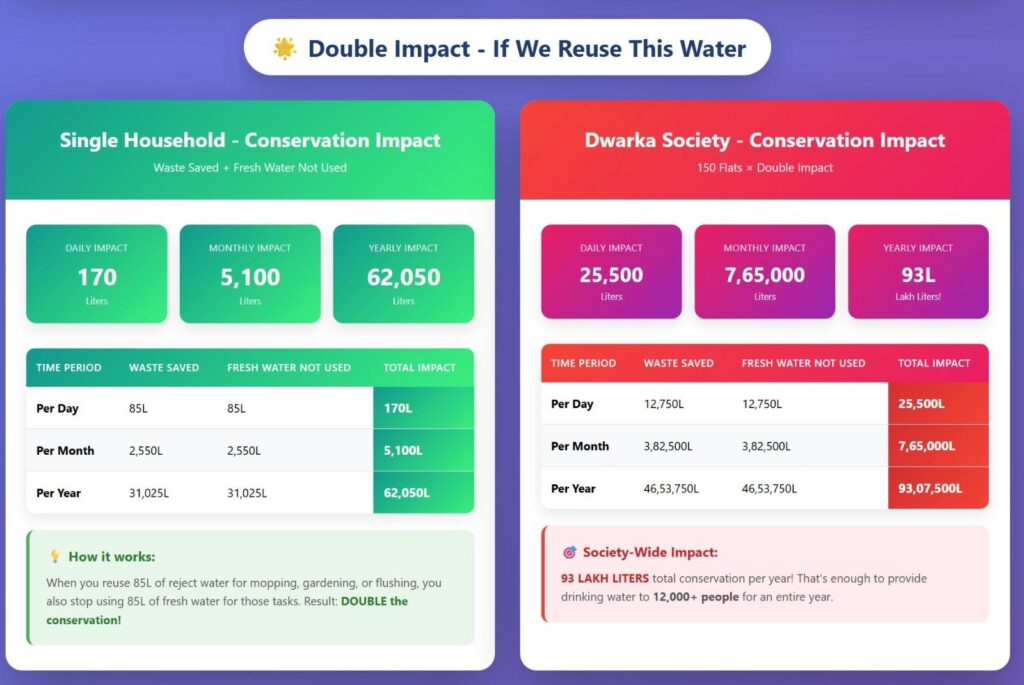Image resolution: width=1024 pixels, height=685 pixels.
Task: Open the pink Monthly Impact 7,65,000 Liters card
Action: pyautogui.click(x=765, y=272)
